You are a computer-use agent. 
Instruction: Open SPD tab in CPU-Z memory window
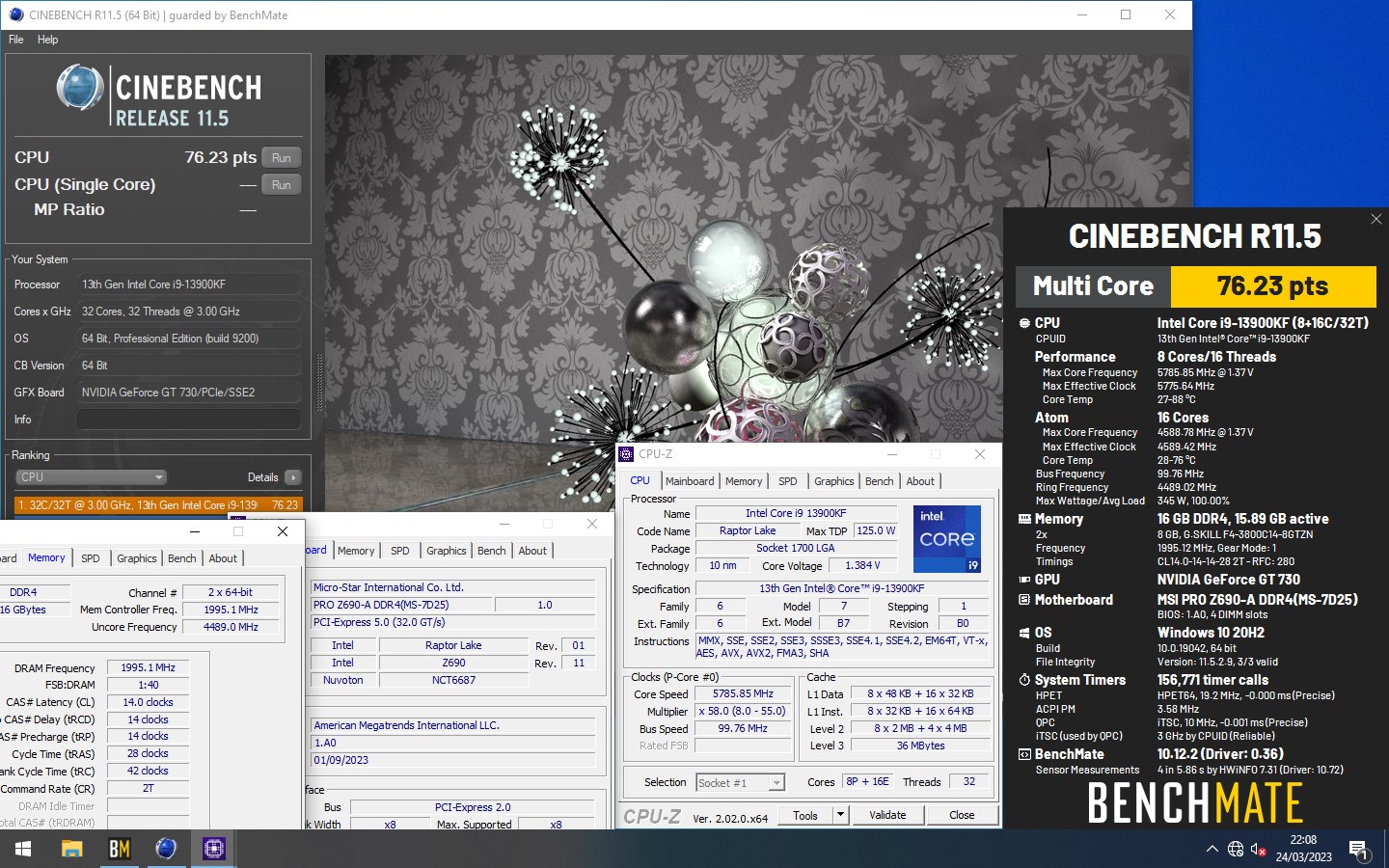click(91, 558)
